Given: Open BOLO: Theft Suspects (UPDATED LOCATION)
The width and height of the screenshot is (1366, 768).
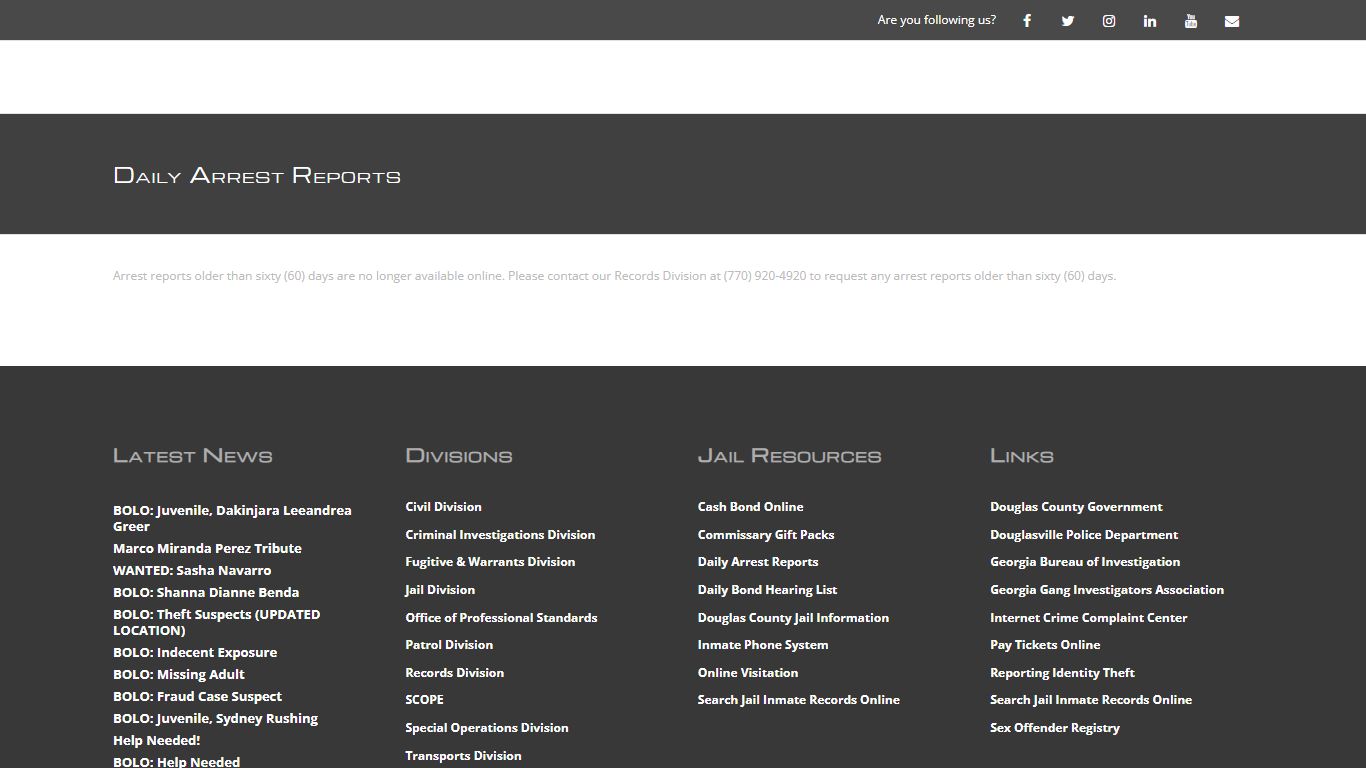Looking at the screenshot, I should 217,622.
